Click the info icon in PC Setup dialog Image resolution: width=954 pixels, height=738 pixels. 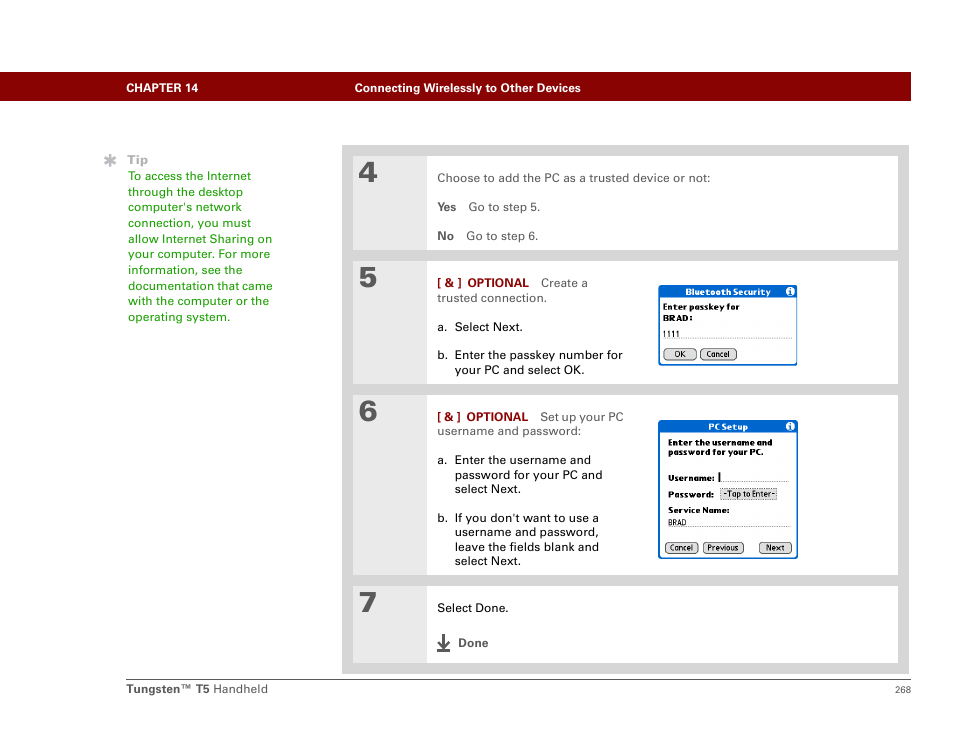(790, 426)
